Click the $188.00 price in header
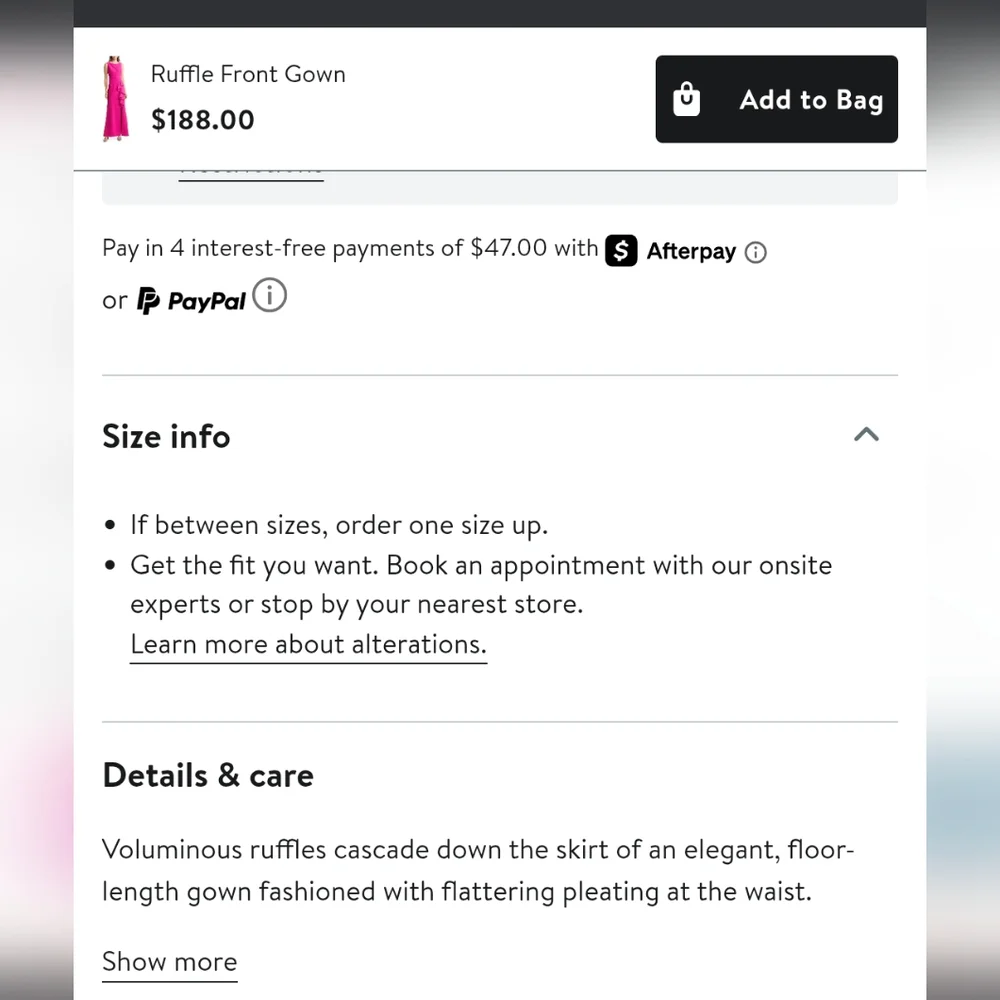 tap(203, 120)
